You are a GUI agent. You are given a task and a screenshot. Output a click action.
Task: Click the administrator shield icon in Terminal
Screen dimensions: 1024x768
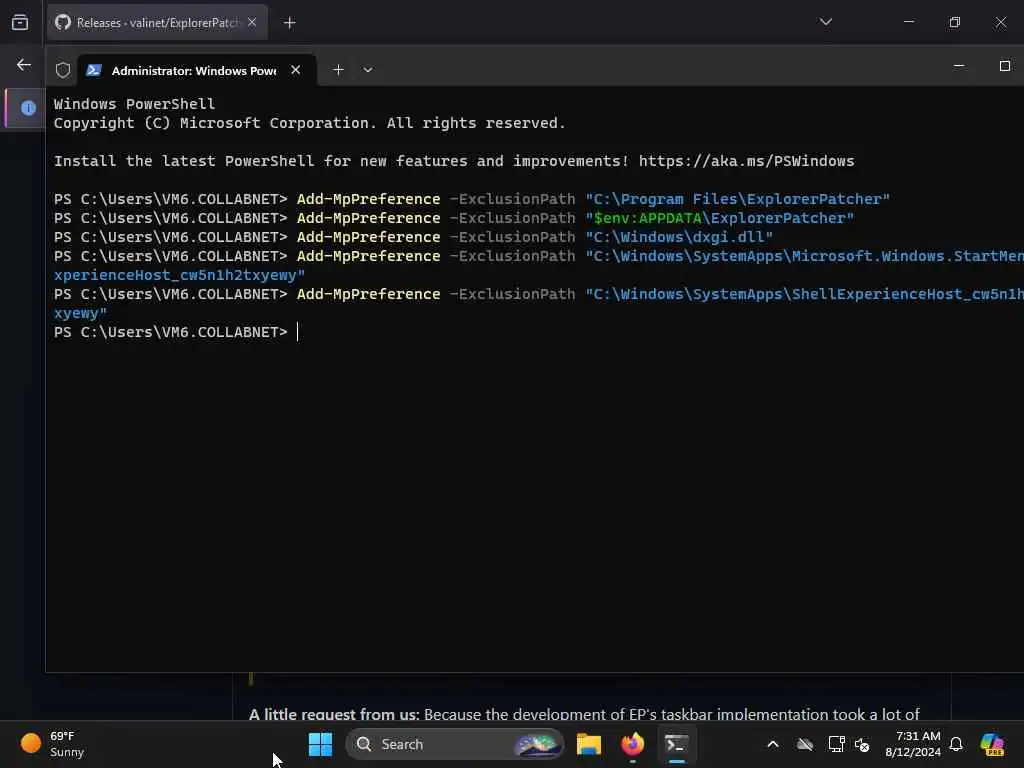63,70
